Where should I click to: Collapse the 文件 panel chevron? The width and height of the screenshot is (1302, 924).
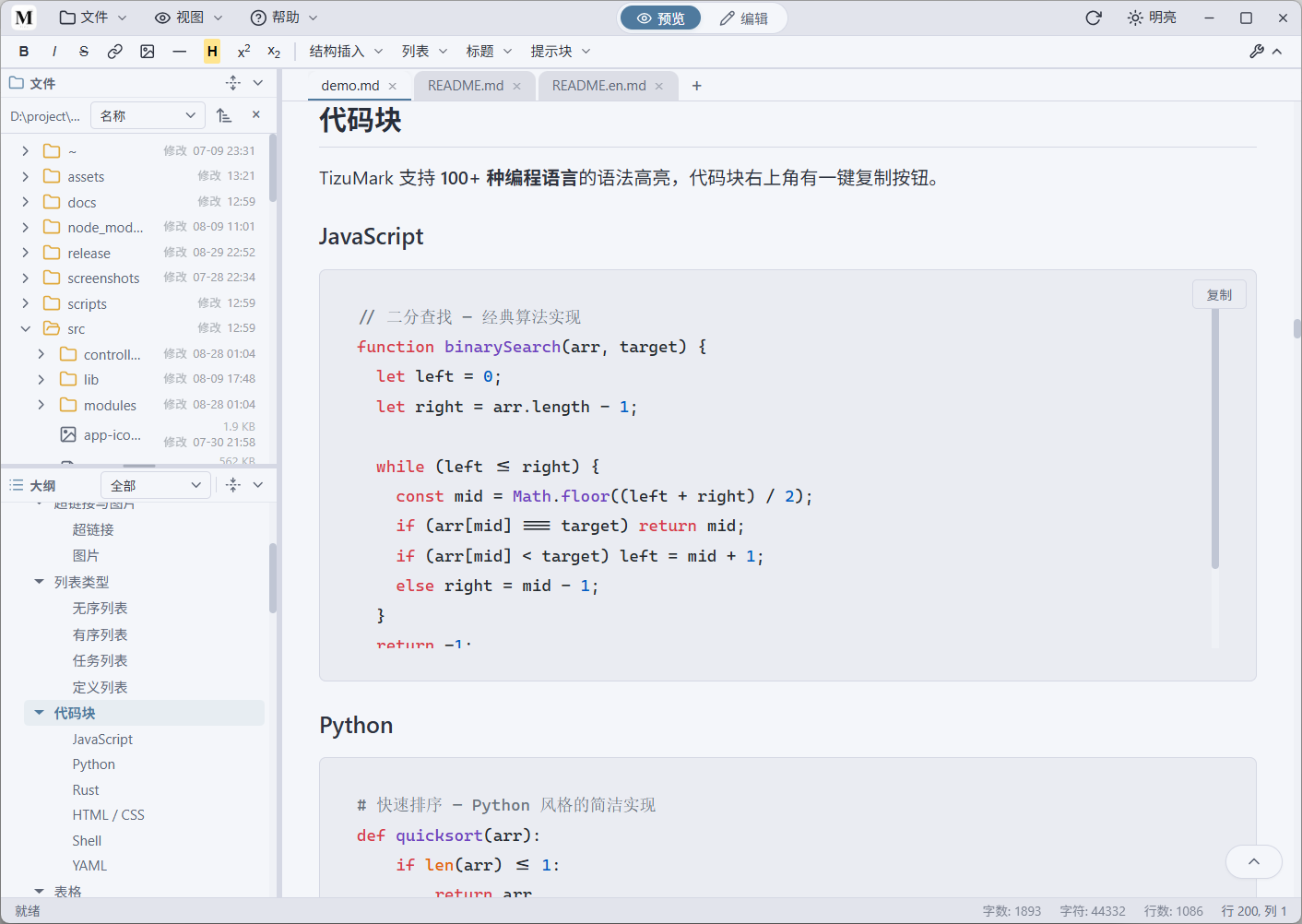tap(258, 83)
